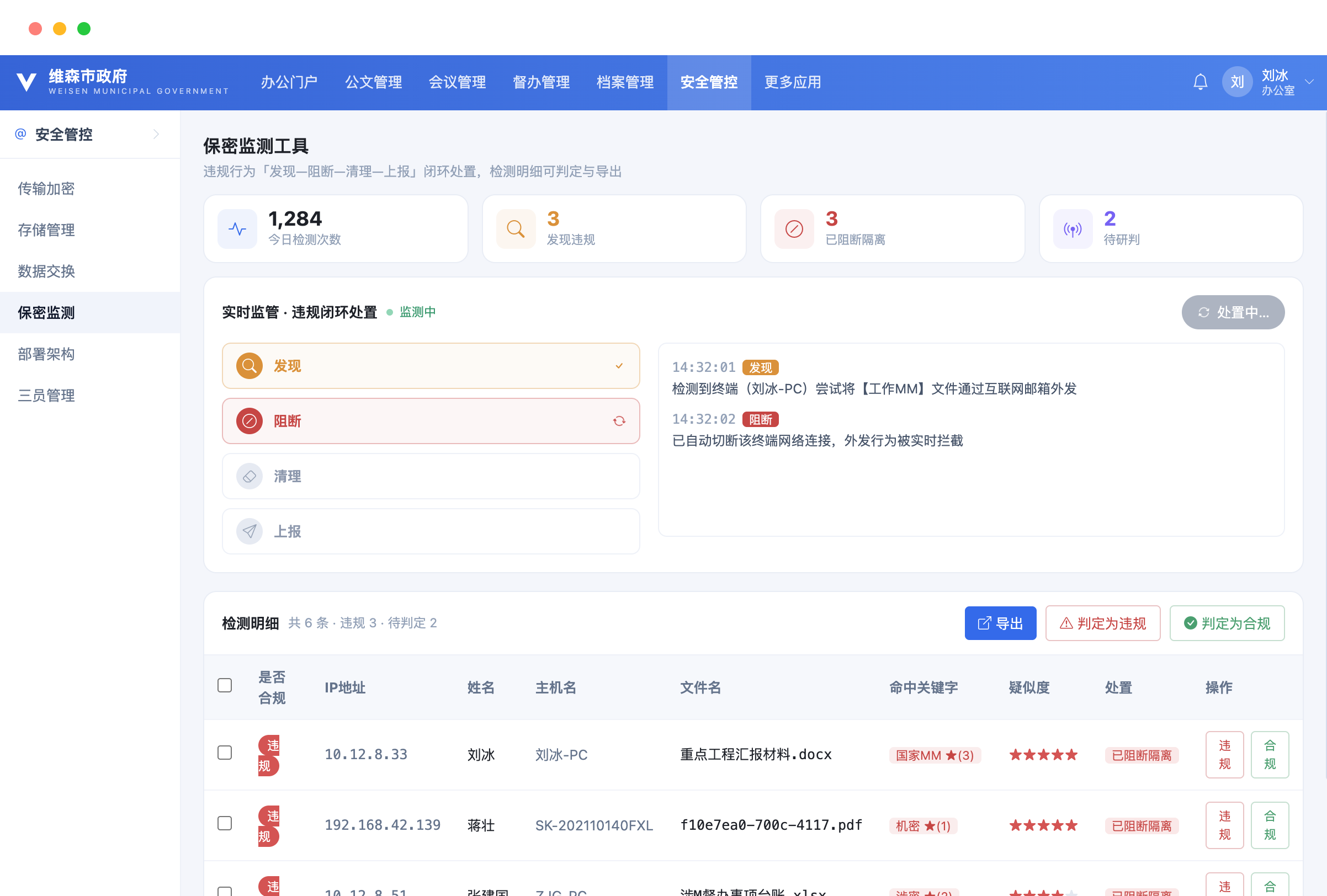The height and width of the screenshot is (896, 1327).
Task: Open the 会议管理 nav tab
Action: tap(457, 82)
